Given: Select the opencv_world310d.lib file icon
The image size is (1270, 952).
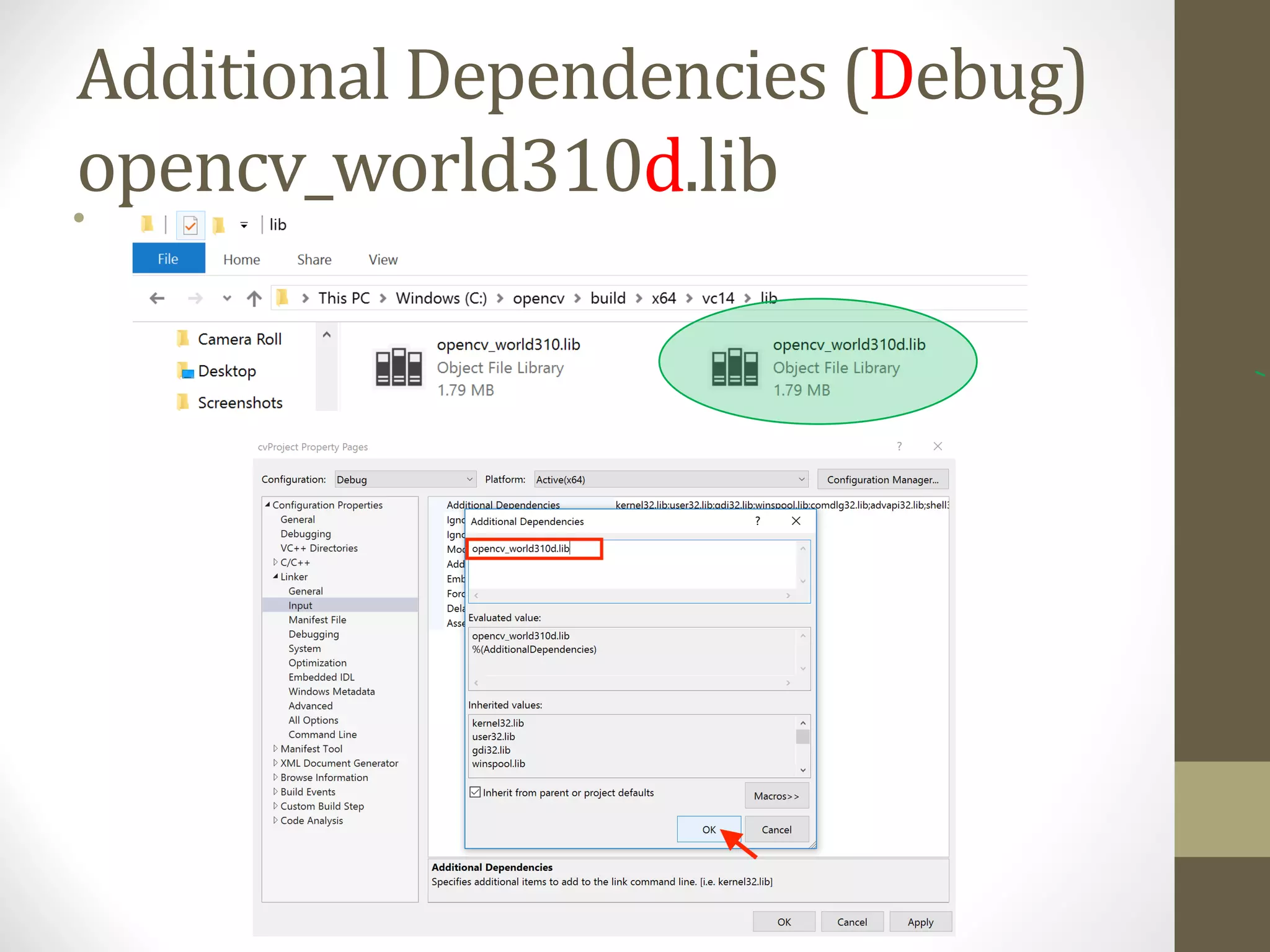Looking at the screenshot, I should (x=734, y=367).
